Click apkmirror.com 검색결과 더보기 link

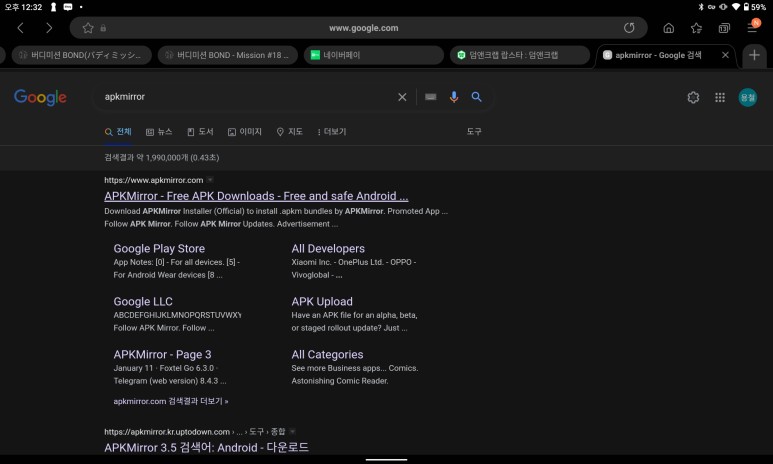point(171,401)
